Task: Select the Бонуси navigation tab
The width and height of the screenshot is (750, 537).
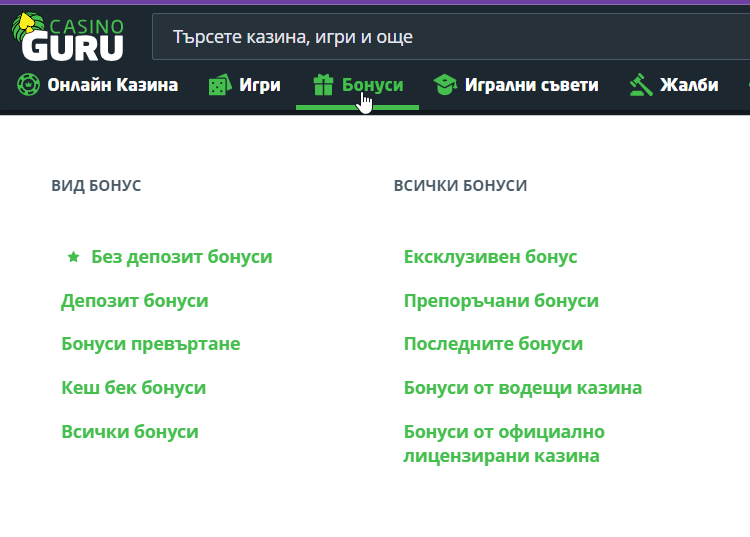Action: click(358, 85)
